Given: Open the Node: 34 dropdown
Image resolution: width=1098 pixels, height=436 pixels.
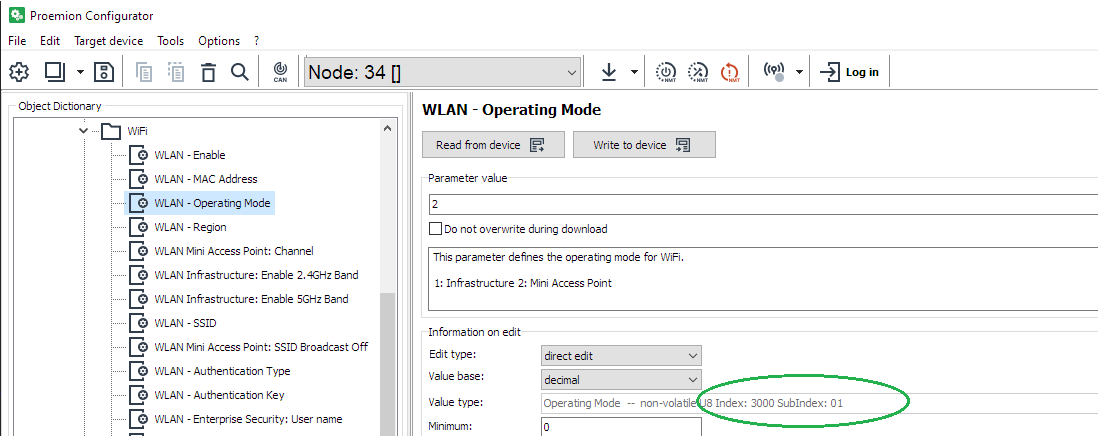Looking at the screenshot, I should coord(572,72).
